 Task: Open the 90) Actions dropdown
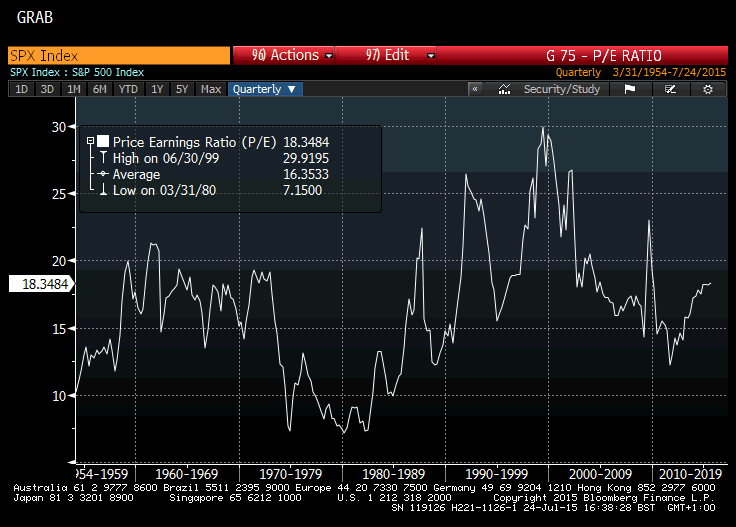click(x=284, y=55)
